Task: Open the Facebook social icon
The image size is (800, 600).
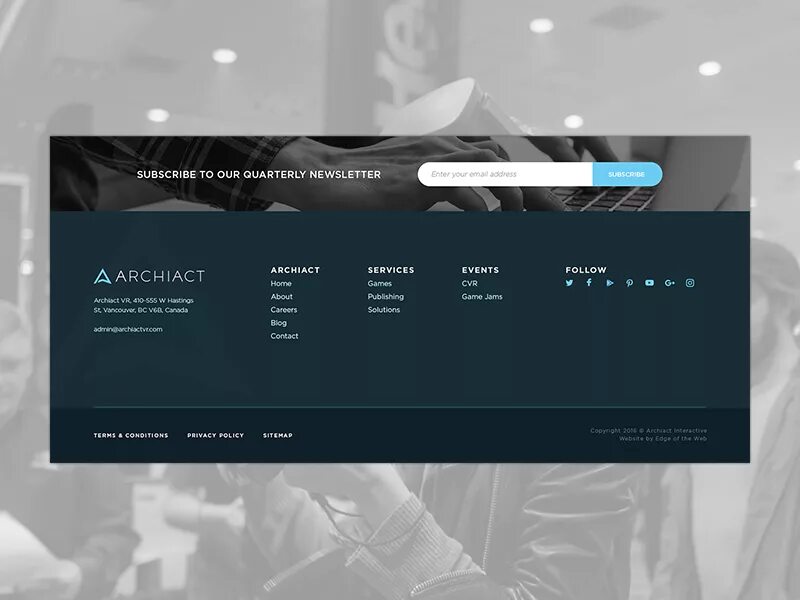Action: pyautogui.click(x=589, y=283)
